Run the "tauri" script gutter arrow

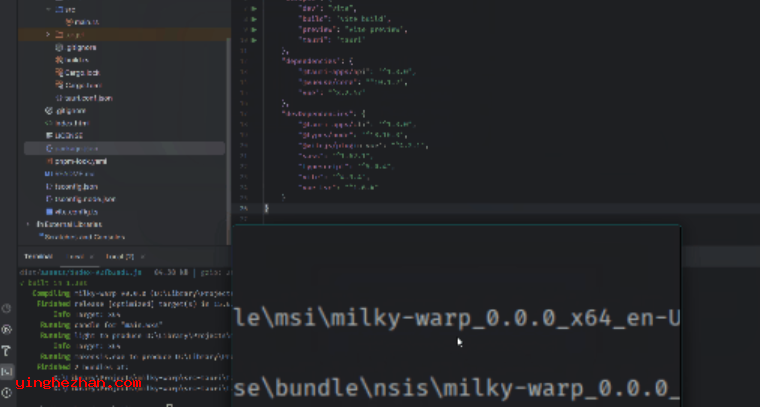pos(254,40)
